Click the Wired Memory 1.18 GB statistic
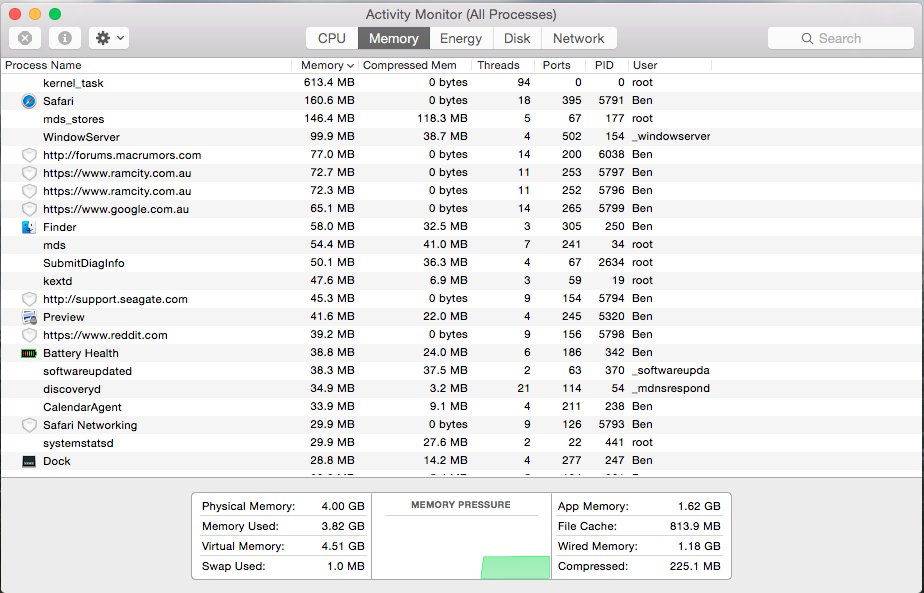The width and height of the screenshot is (924, 593). click(639, 546)
